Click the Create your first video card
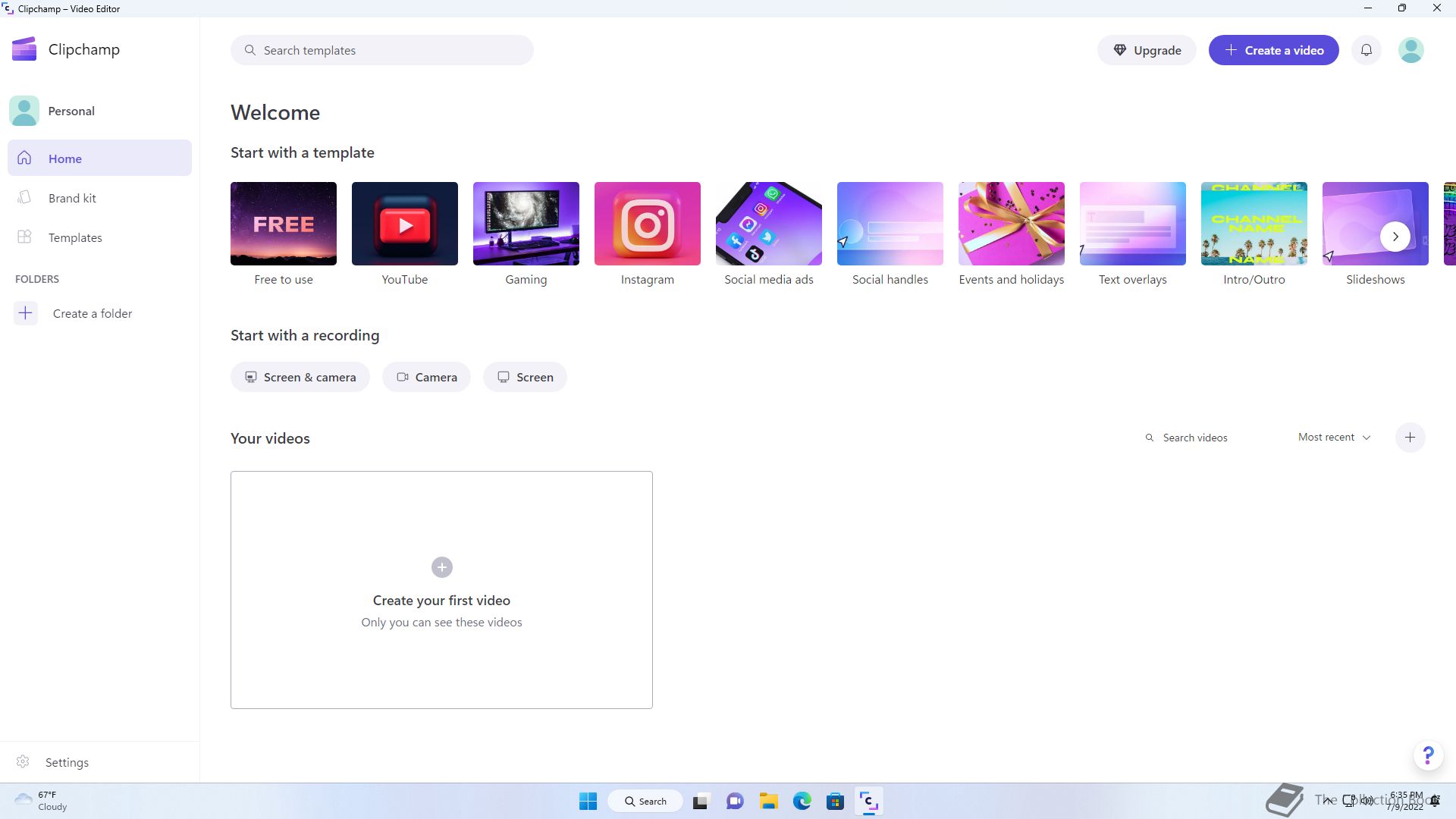 (441, 590)
